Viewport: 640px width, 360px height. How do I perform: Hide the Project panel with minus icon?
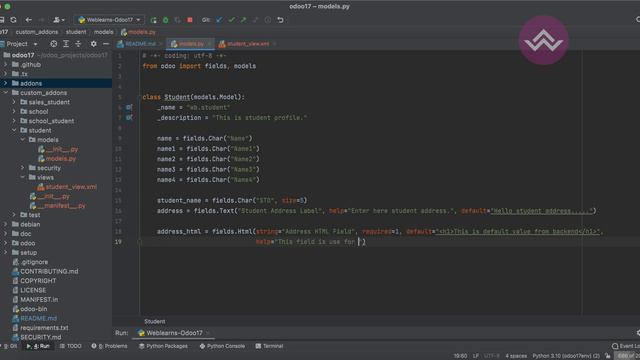click(106, 44)
